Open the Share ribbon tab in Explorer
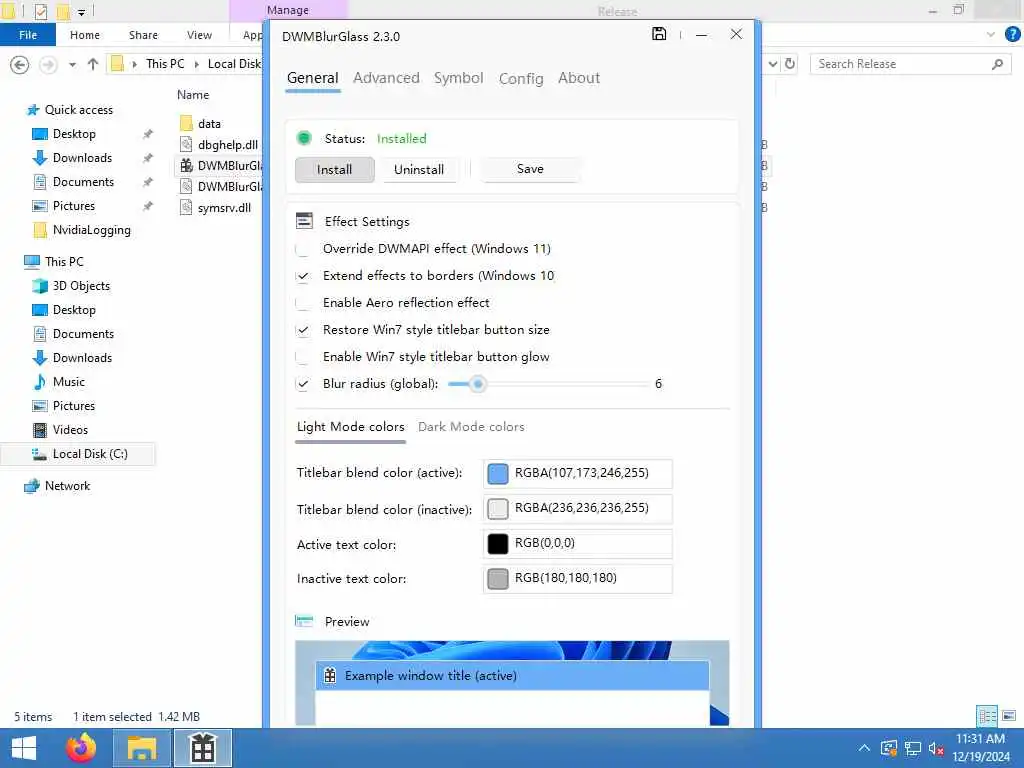1024x768 pixels. [143, 35]
